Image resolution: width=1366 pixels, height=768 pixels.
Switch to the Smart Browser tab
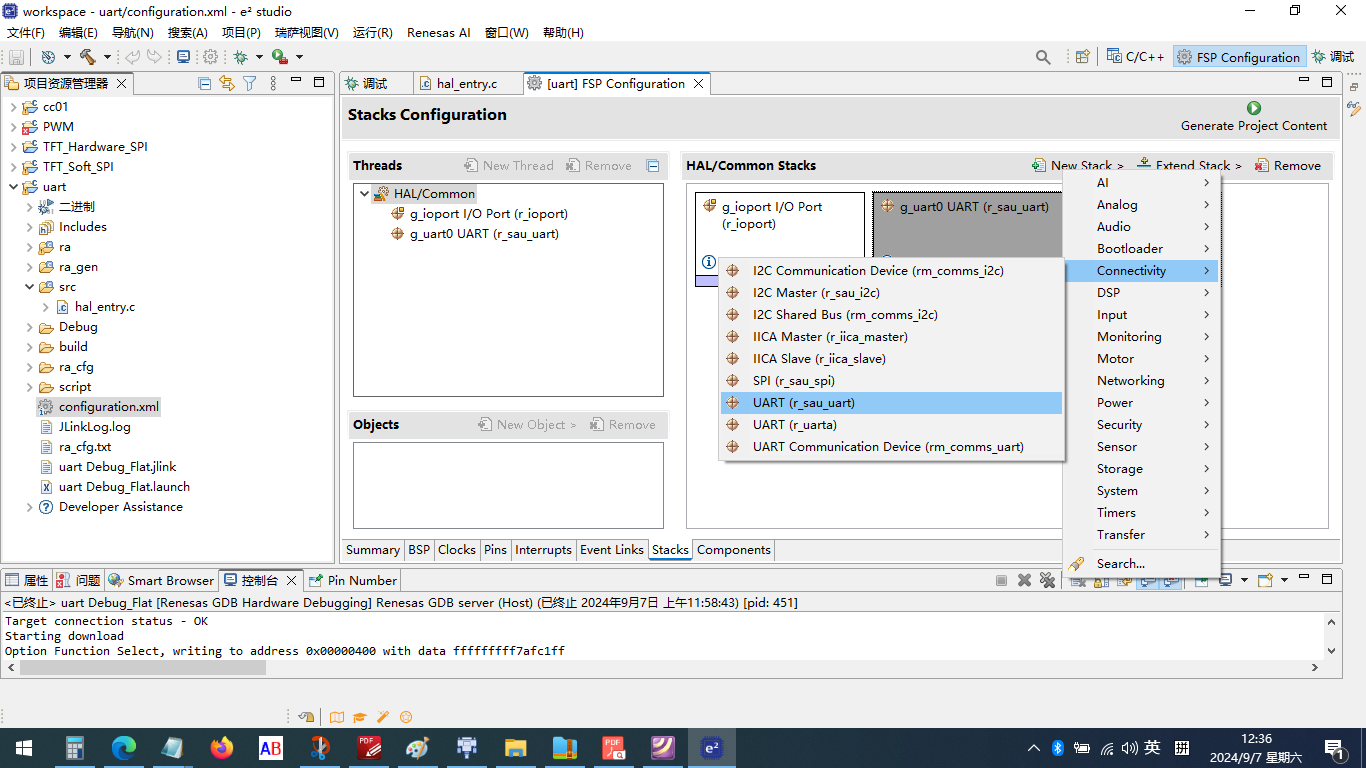[161, 580]
